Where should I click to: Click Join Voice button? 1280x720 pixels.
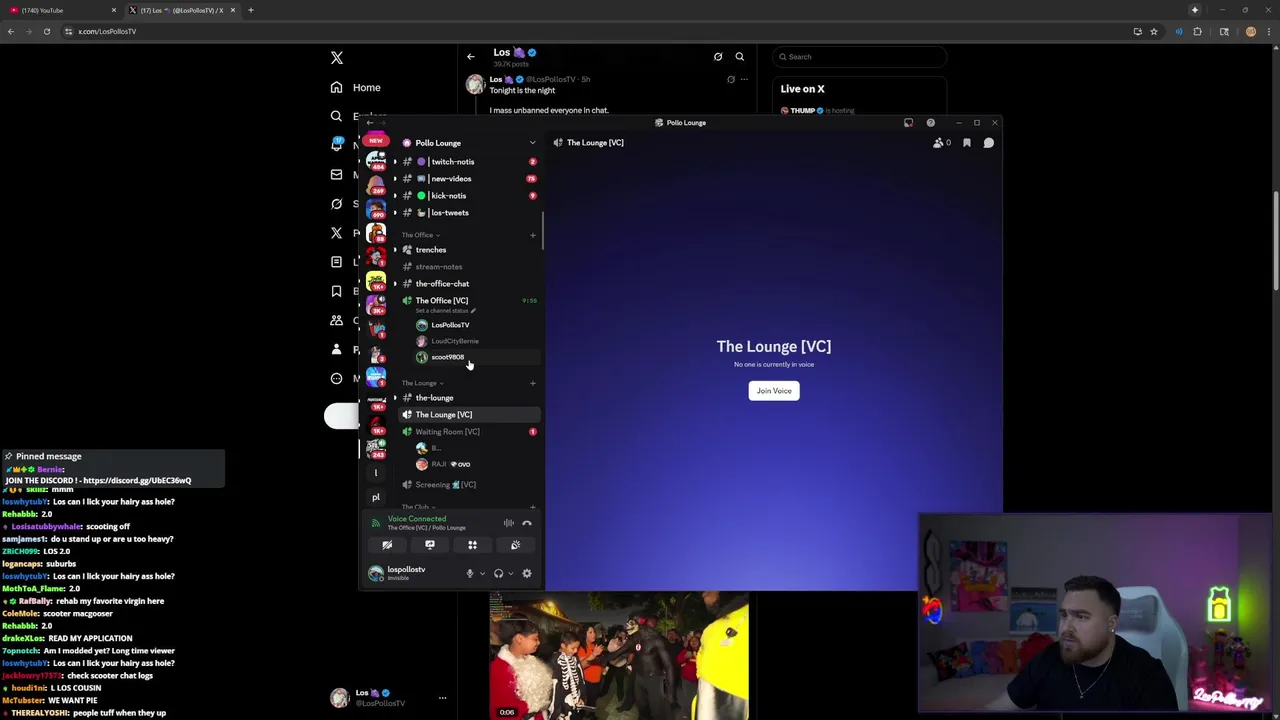click(774, 391)
